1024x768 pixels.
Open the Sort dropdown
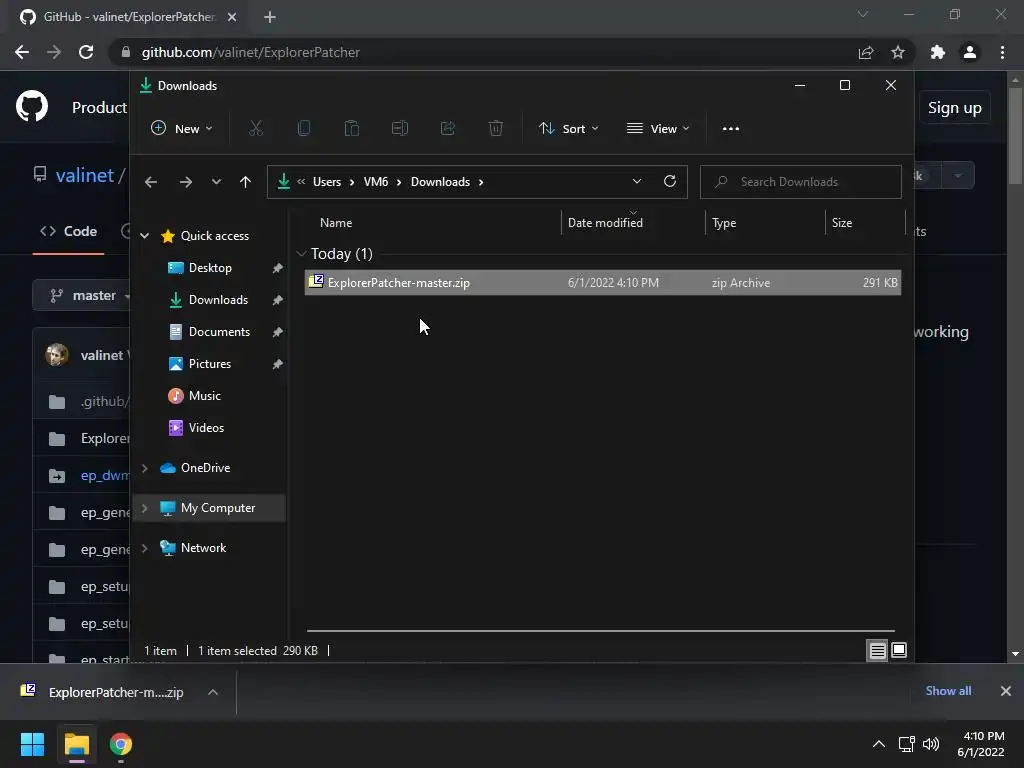coord(569,129)
